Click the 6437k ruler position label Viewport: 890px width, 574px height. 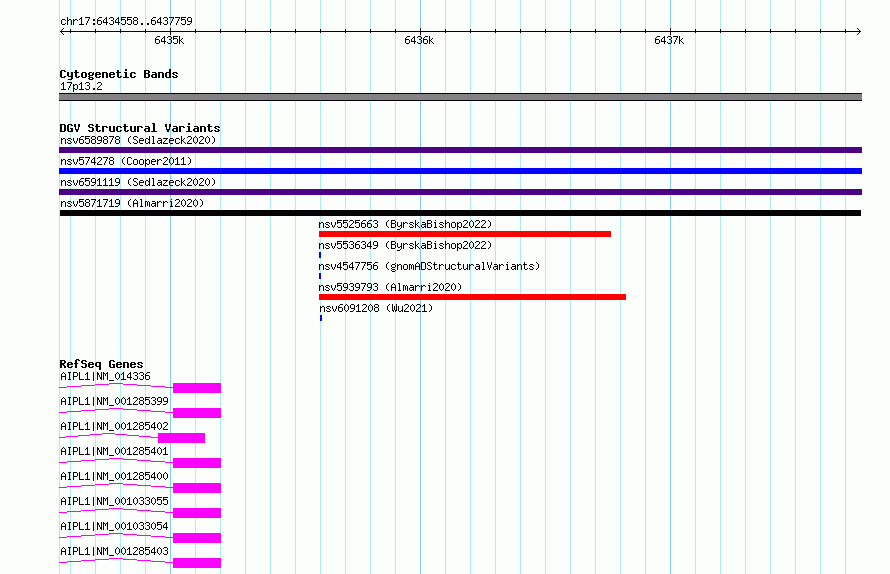coord(669,40)
